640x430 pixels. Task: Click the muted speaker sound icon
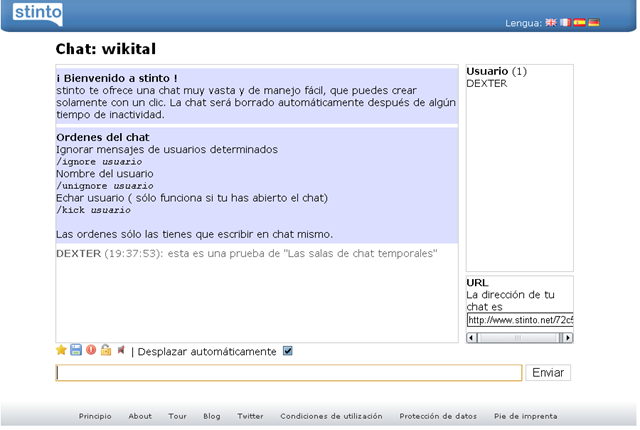coord(121,350)
